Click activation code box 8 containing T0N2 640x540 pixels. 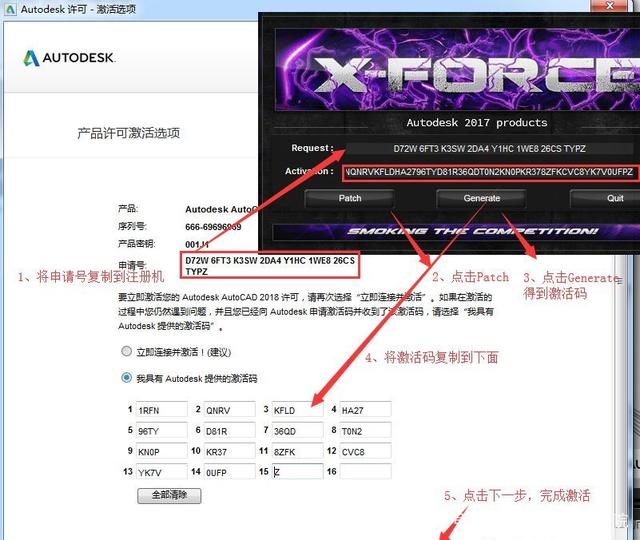366,431
